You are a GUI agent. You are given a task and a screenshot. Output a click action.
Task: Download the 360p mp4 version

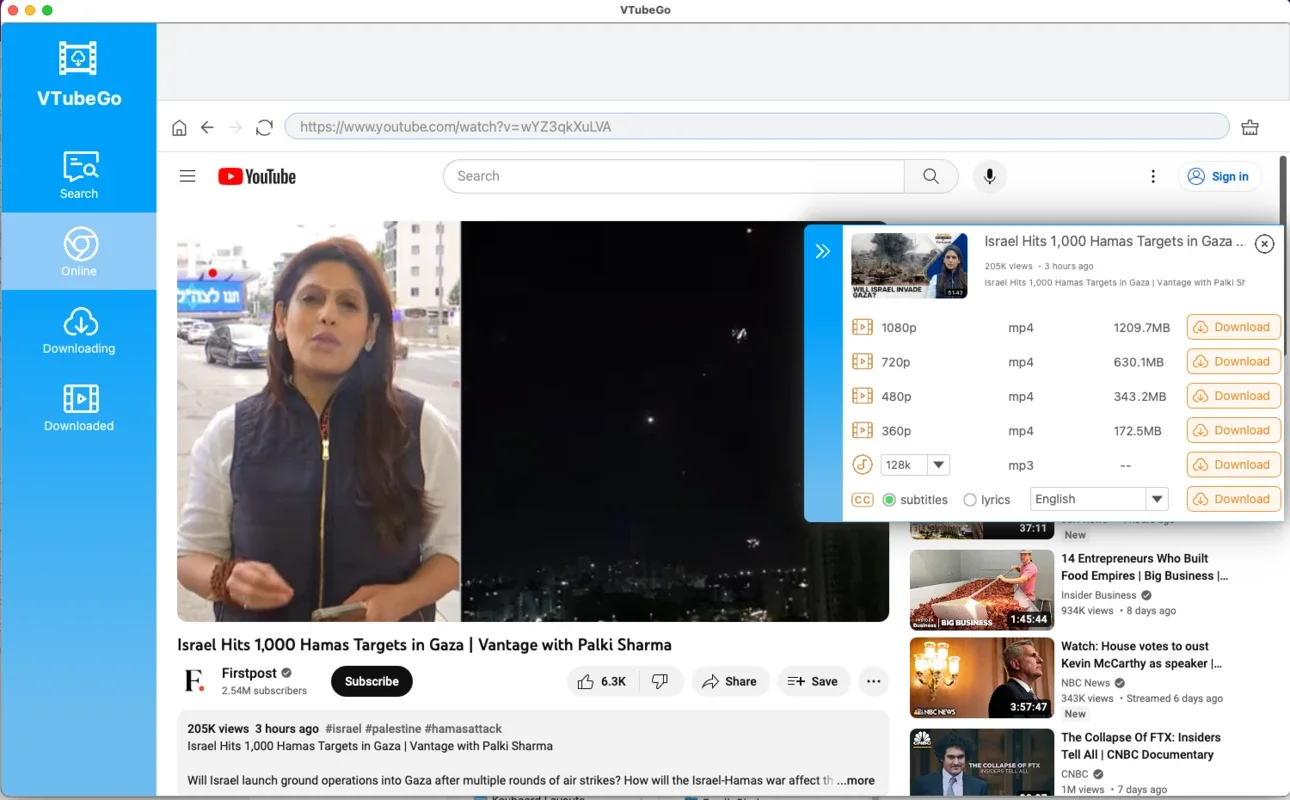[1234, 430]
